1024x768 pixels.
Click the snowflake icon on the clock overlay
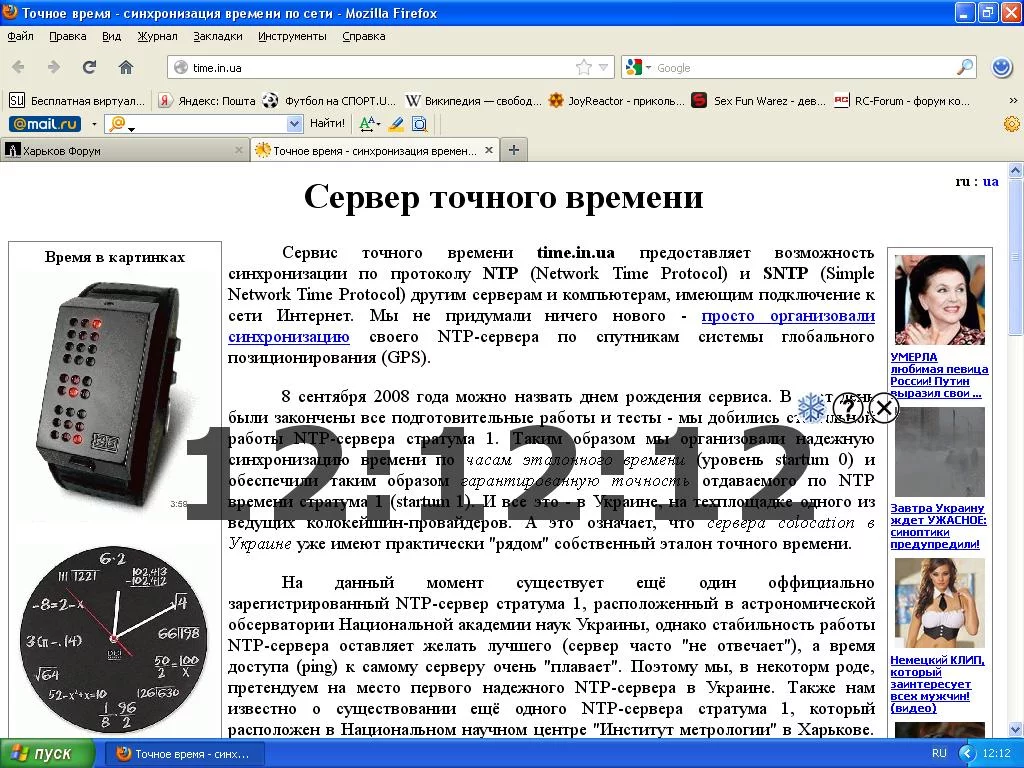click(812, 408)
